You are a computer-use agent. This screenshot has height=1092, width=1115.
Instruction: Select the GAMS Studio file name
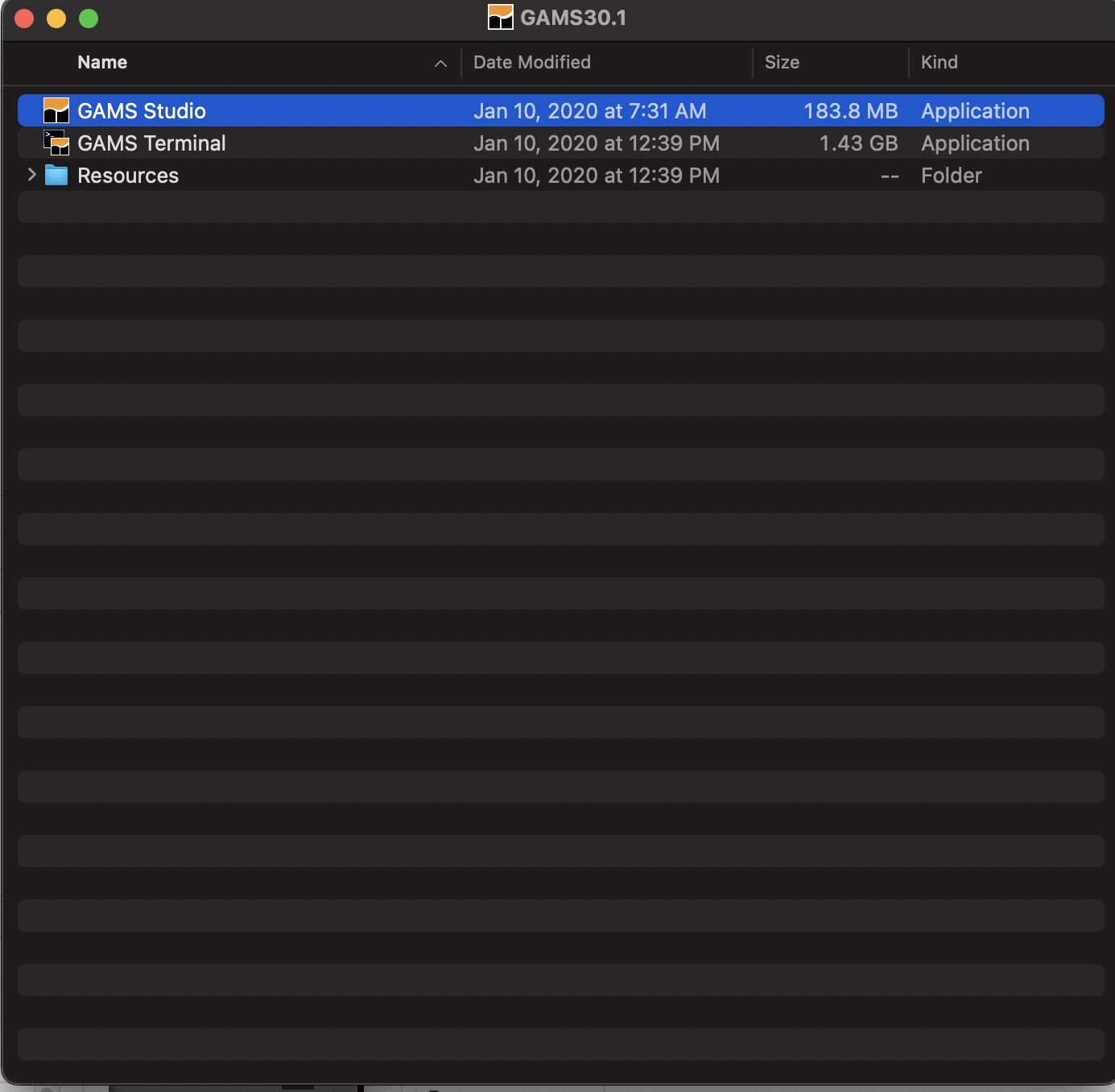[142, 110]
